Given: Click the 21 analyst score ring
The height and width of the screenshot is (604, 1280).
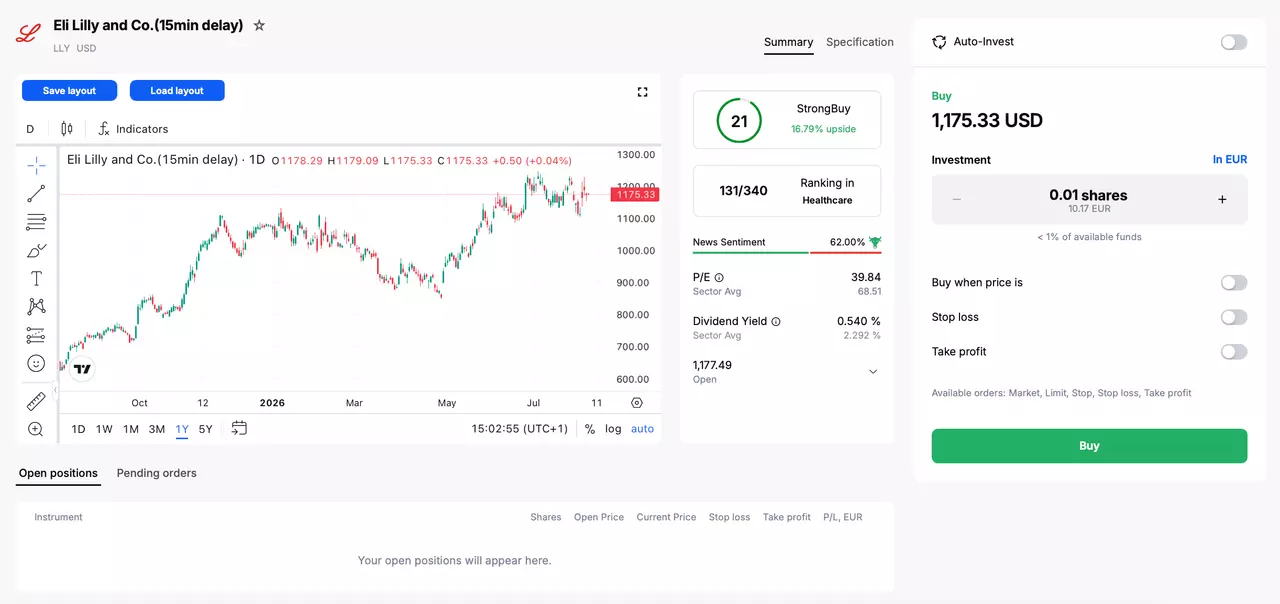Looking at the screenshot, I should pos(739,121).
